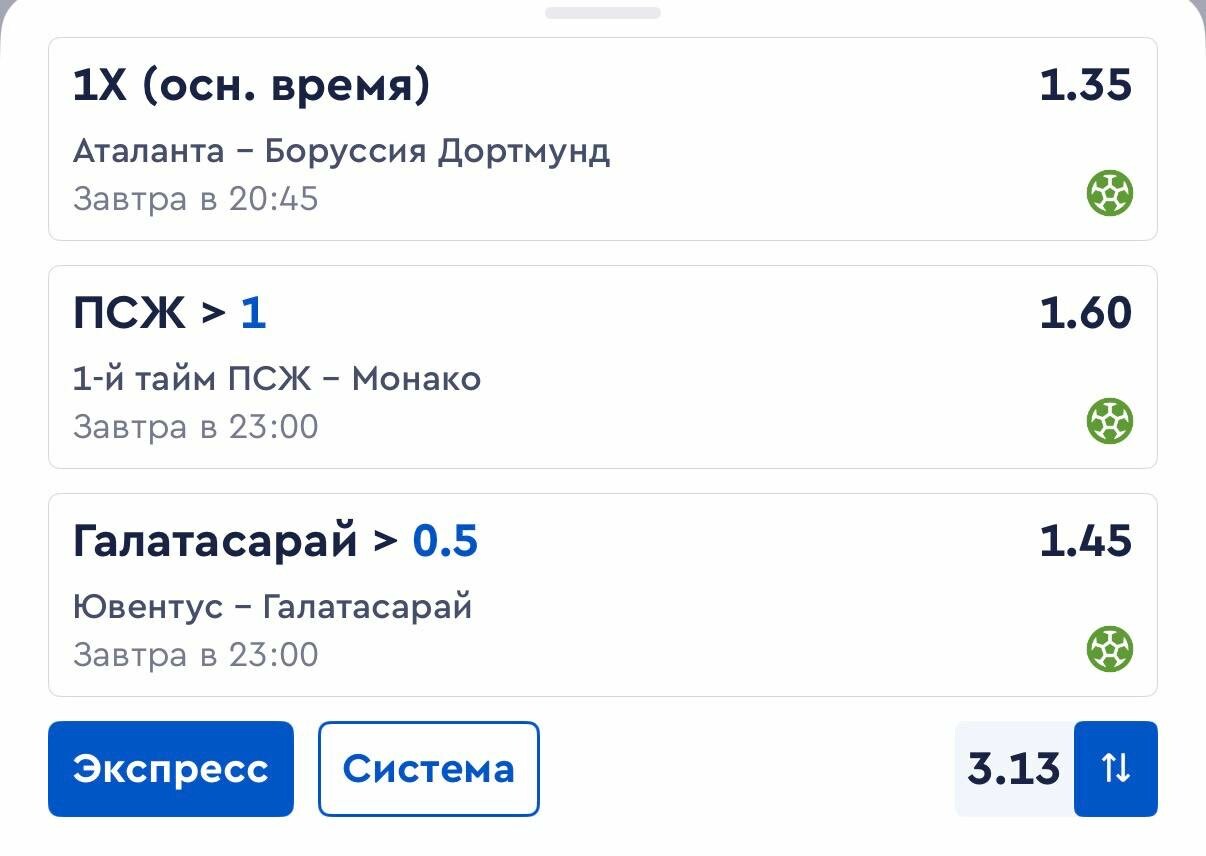Click the drag handle atop the bet slip
Screen dimensions: 1206x856
[x=602, y=13]
